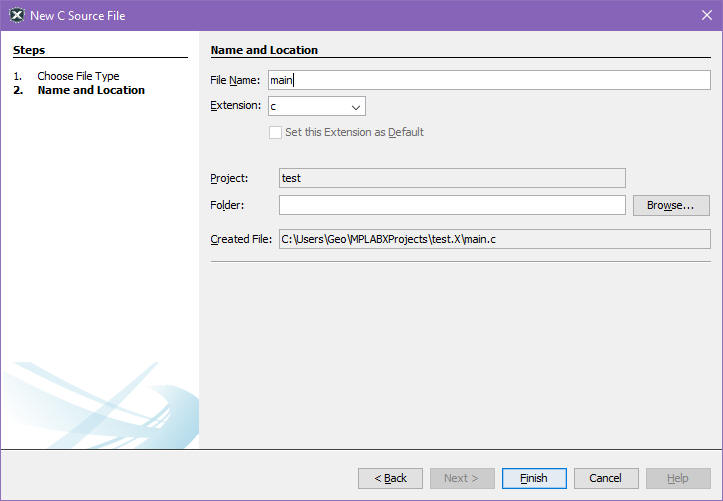The width and height of the screenshot is (723, 501).
Task: Open the Extension dropdown
Action: (x=316, y=106)
